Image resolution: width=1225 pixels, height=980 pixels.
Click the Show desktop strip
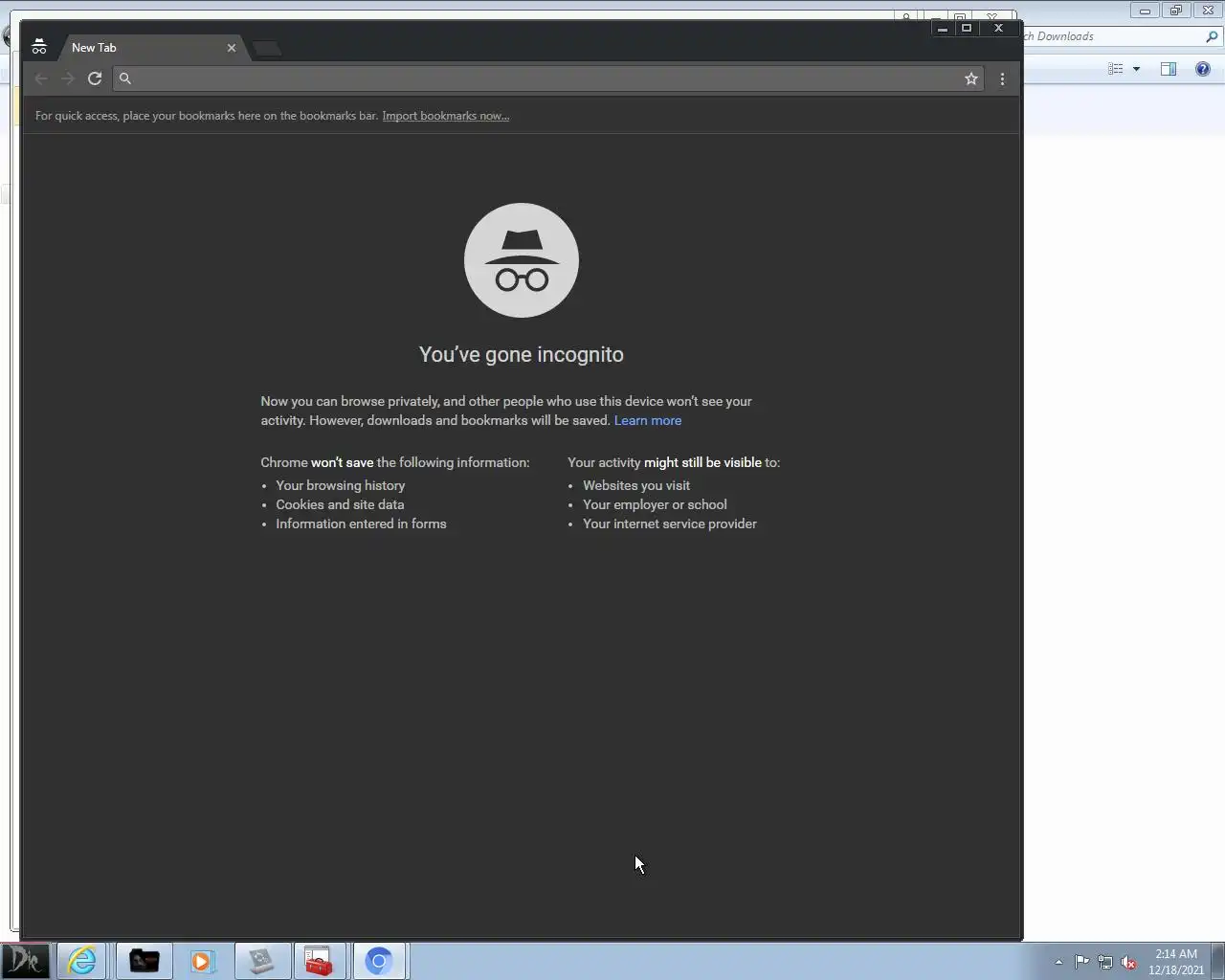(1218, 962)
